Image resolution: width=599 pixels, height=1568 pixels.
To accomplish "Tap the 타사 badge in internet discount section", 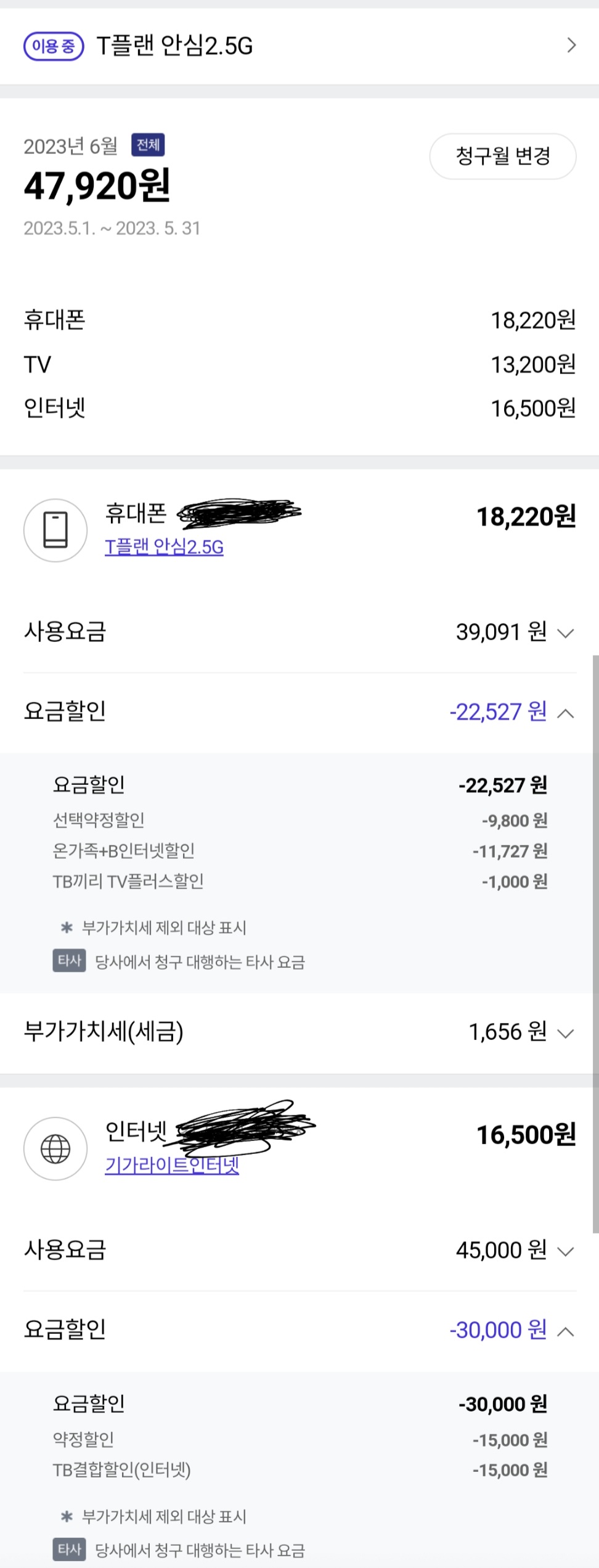I will 69,1550.
